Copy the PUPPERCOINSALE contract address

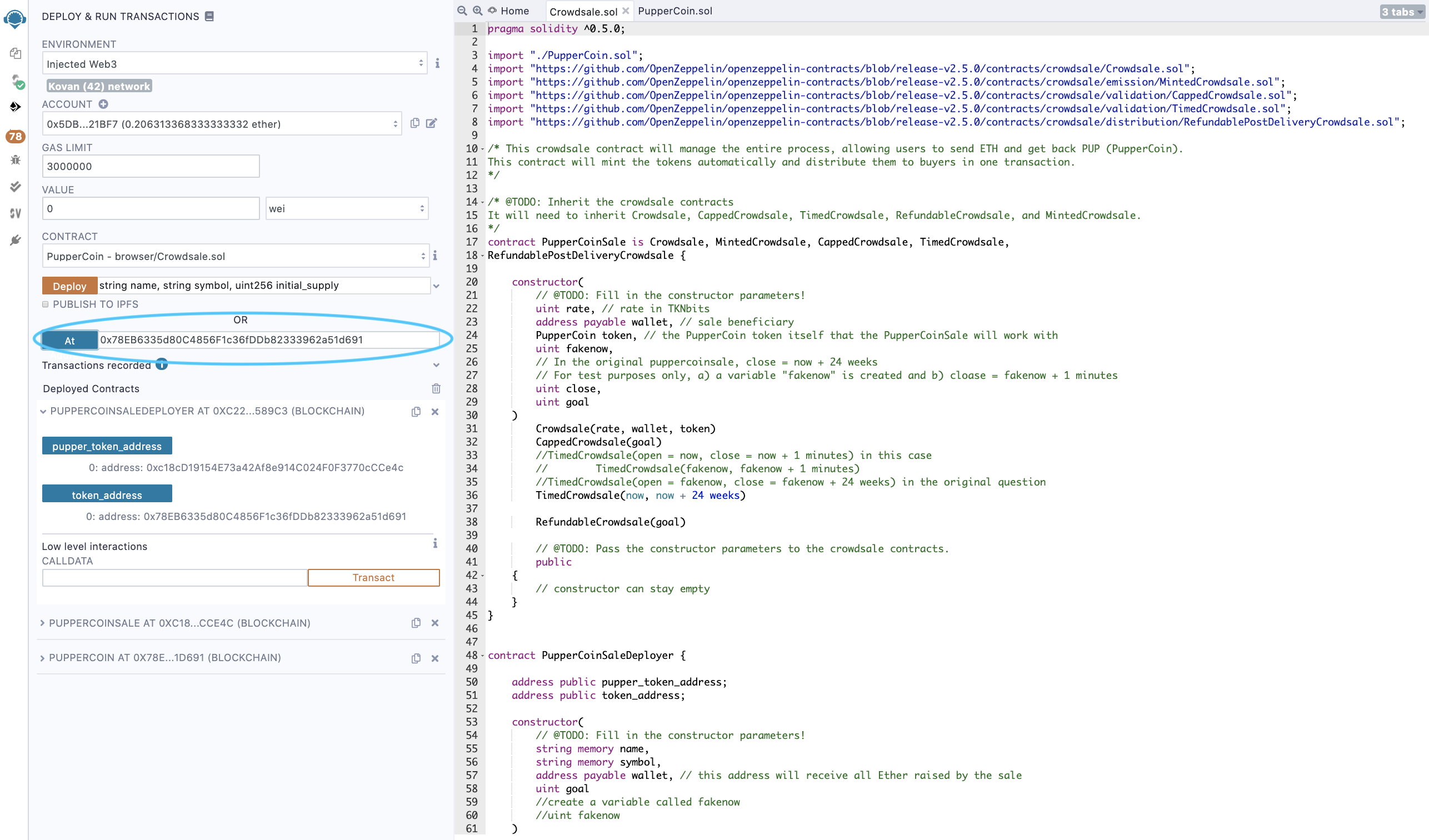tap(416, 623)
